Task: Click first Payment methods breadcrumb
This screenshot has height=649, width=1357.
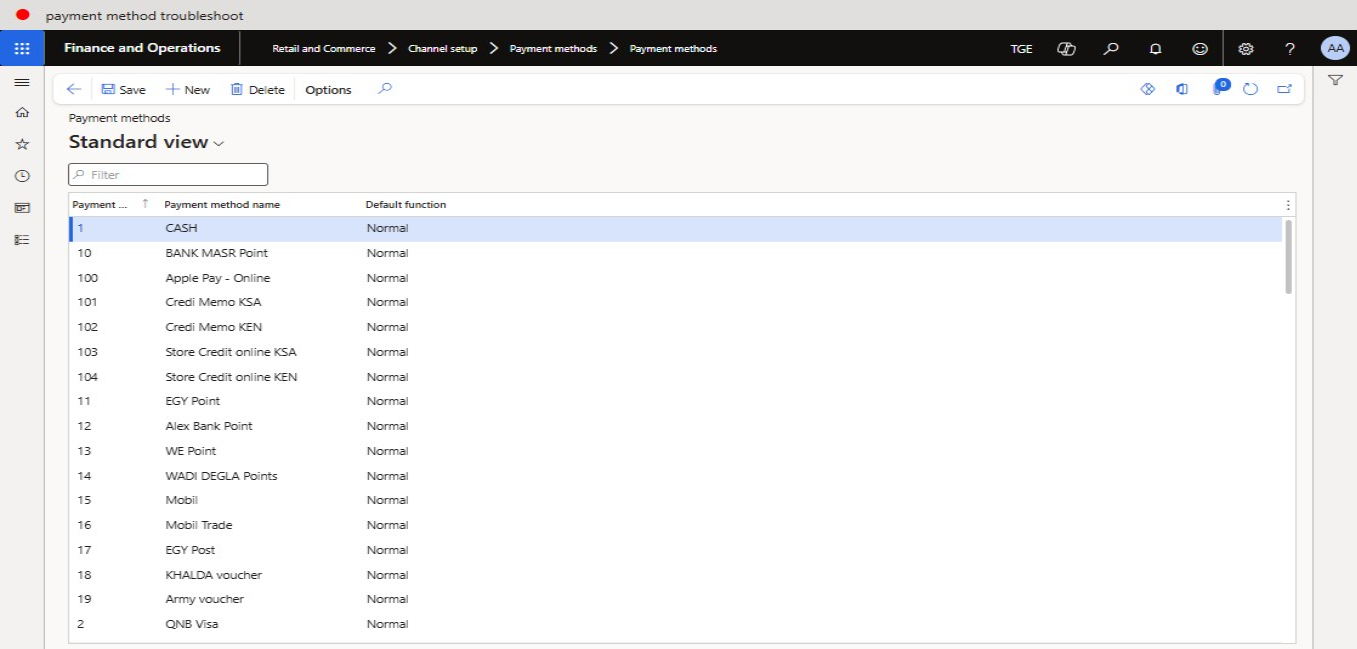Action: point(553,48)
